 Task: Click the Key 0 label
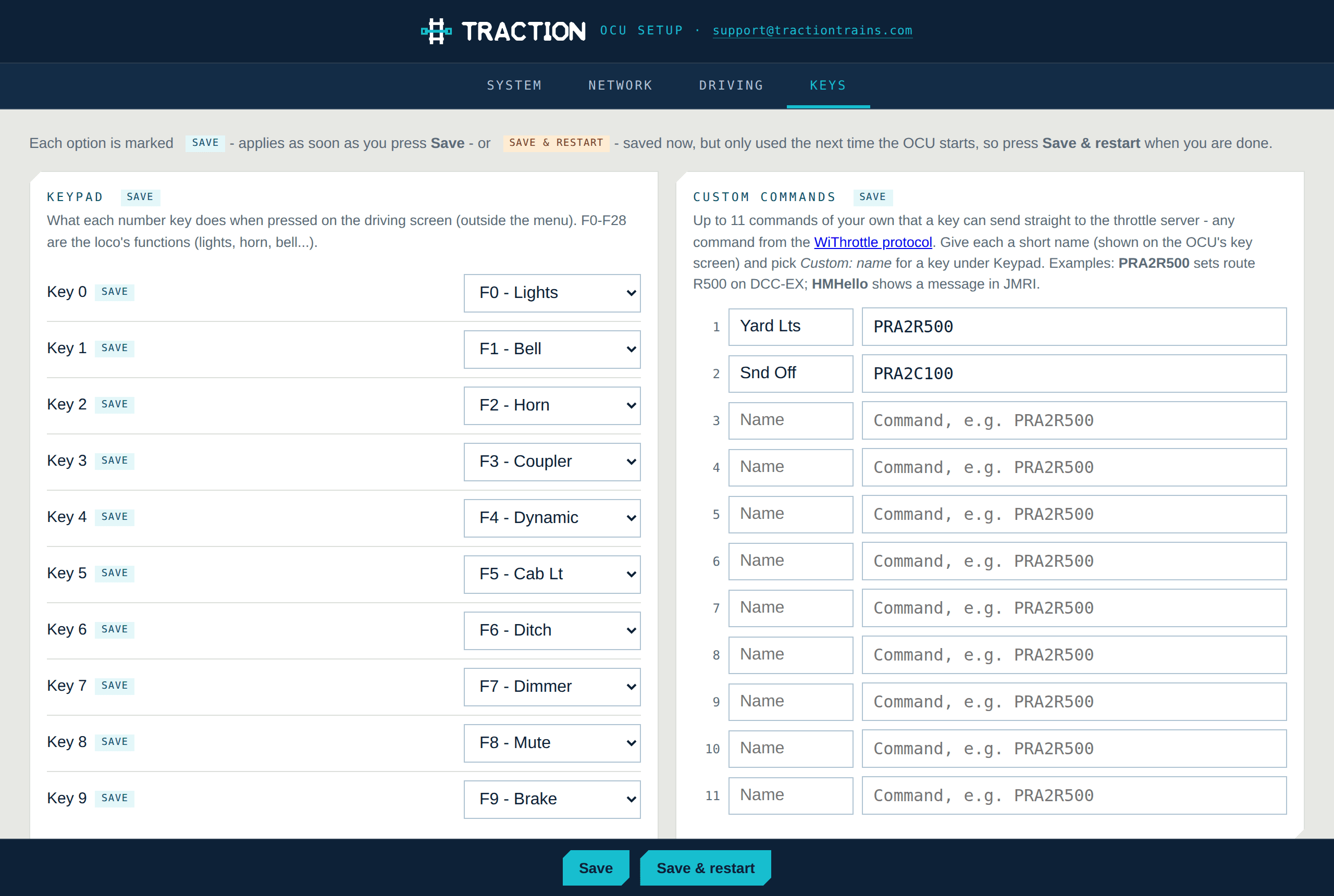coord(67,291)
